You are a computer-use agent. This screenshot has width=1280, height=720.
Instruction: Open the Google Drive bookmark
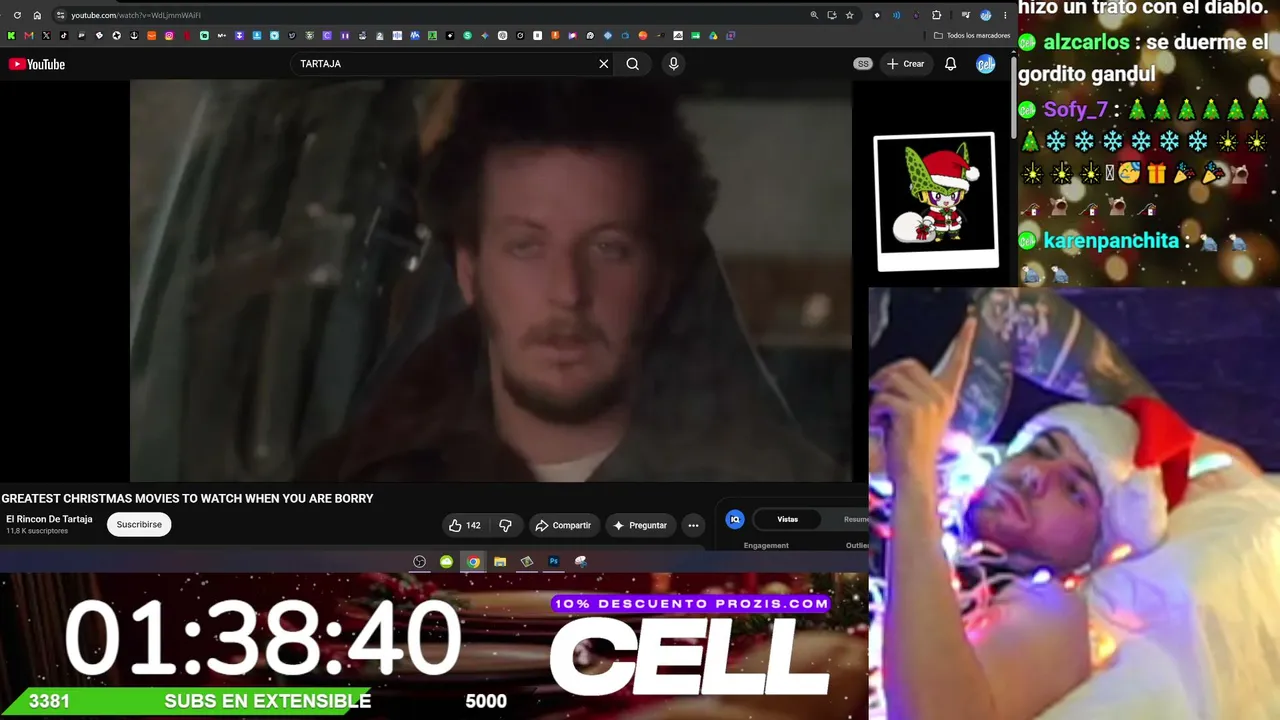pos(713,35)
